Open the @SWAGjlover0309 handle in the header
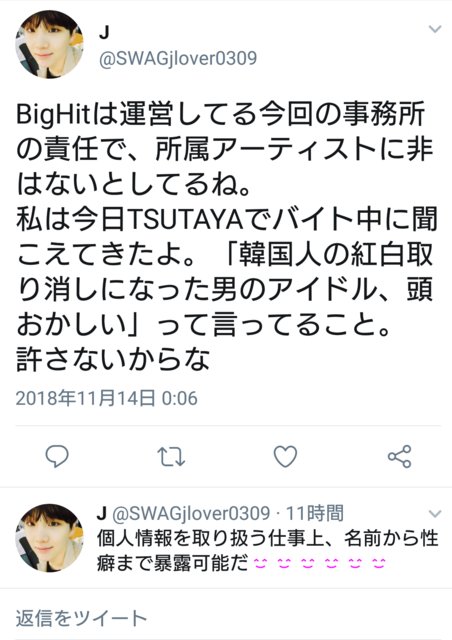This screenshot has width=452, height=640. (x=178, y=58)
